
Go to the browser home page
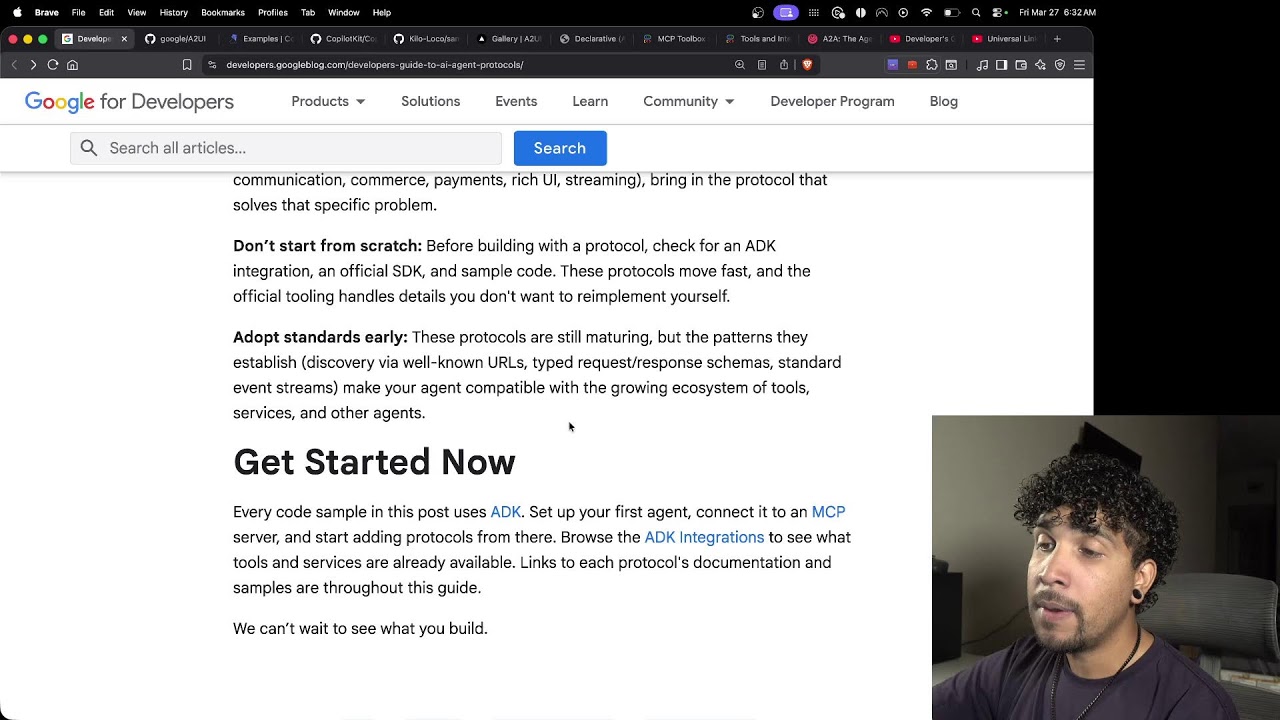click(72, 65)
